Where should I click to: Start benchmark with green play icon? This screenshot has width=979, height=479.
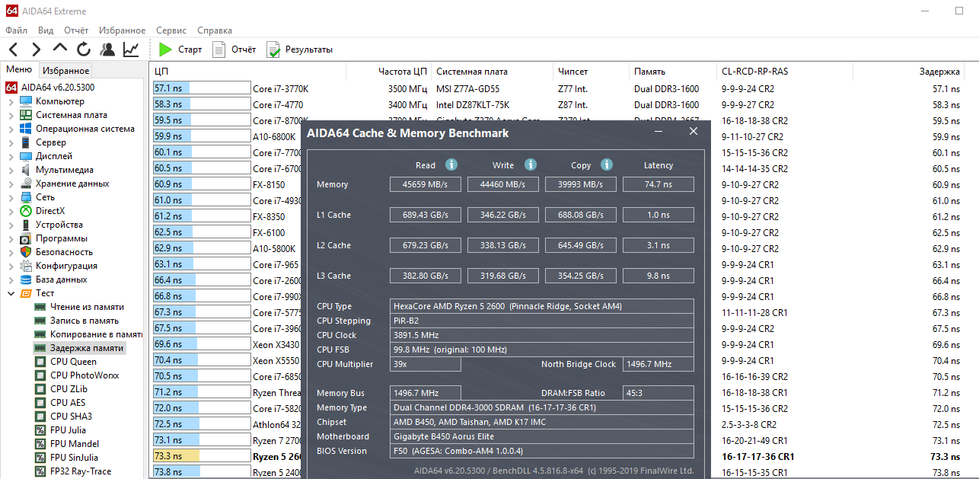(165, 49)
